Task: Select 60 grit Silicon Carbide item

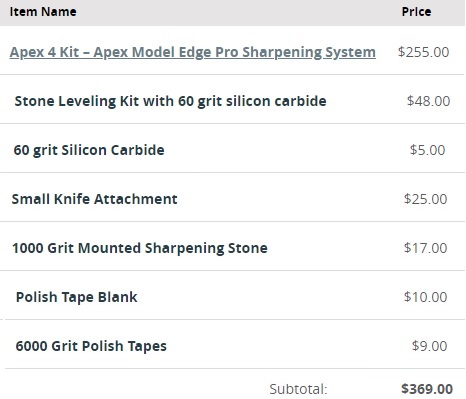Action: point(89,150)
